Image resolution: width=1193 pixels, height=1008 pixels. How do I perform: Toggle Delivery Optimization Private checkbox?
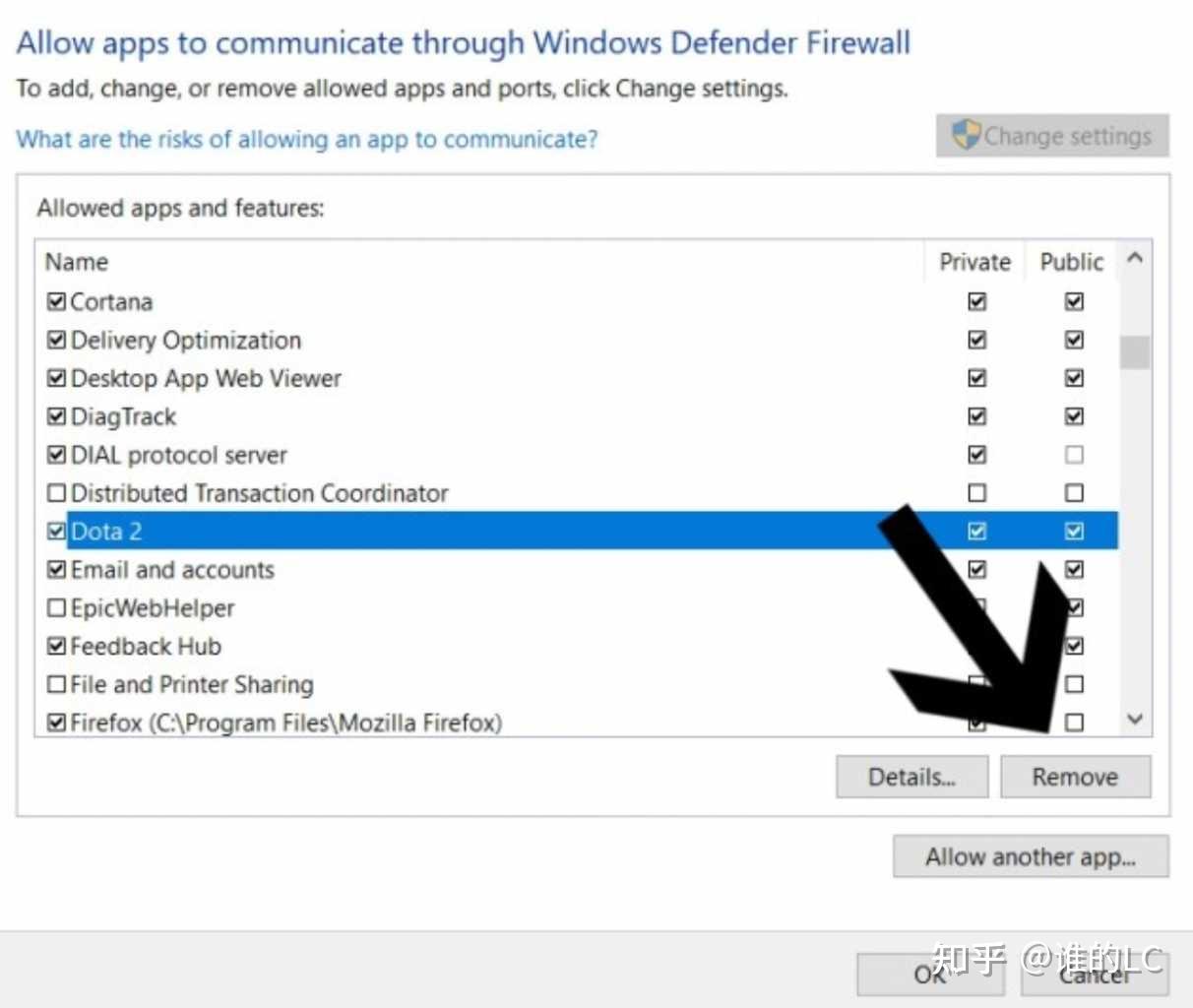click(x=976, y=340)
